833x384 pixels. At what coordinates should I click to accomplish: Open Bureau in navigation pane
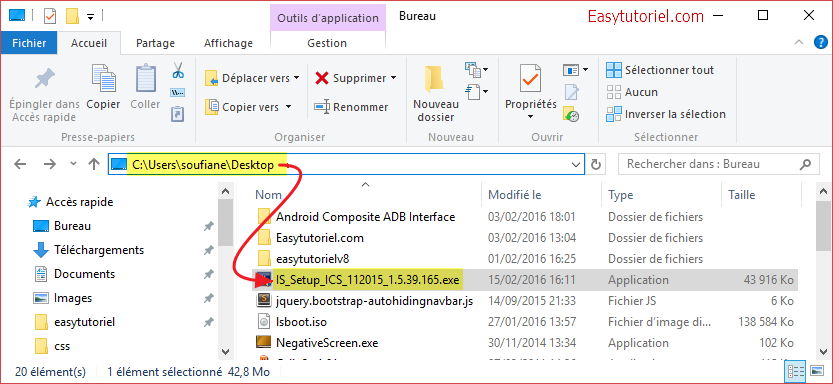pos(62,226)
